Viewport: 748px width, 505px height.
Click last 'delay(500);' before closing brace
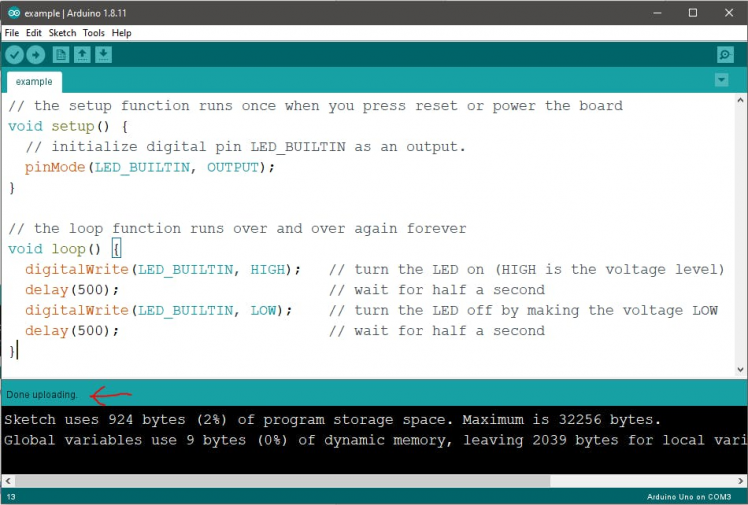[72, 331]
